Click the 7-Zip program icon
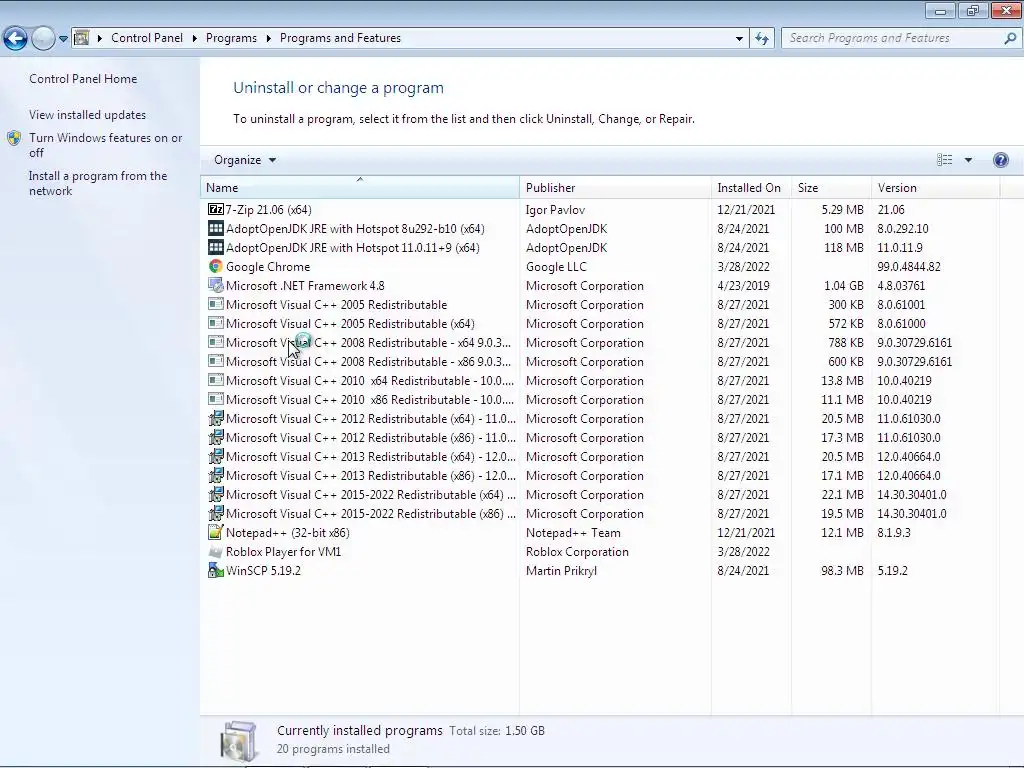This screenshot has height=768, width=1024. click(x=216, y=210)
